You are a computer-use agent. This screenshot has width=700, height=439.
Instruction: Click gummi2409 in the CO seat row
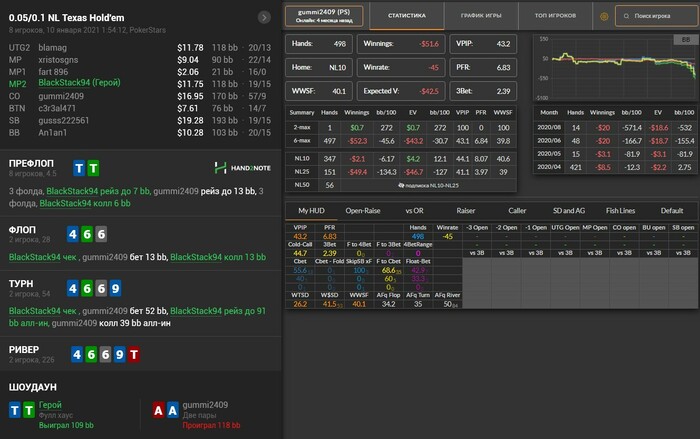pos(61,96)
